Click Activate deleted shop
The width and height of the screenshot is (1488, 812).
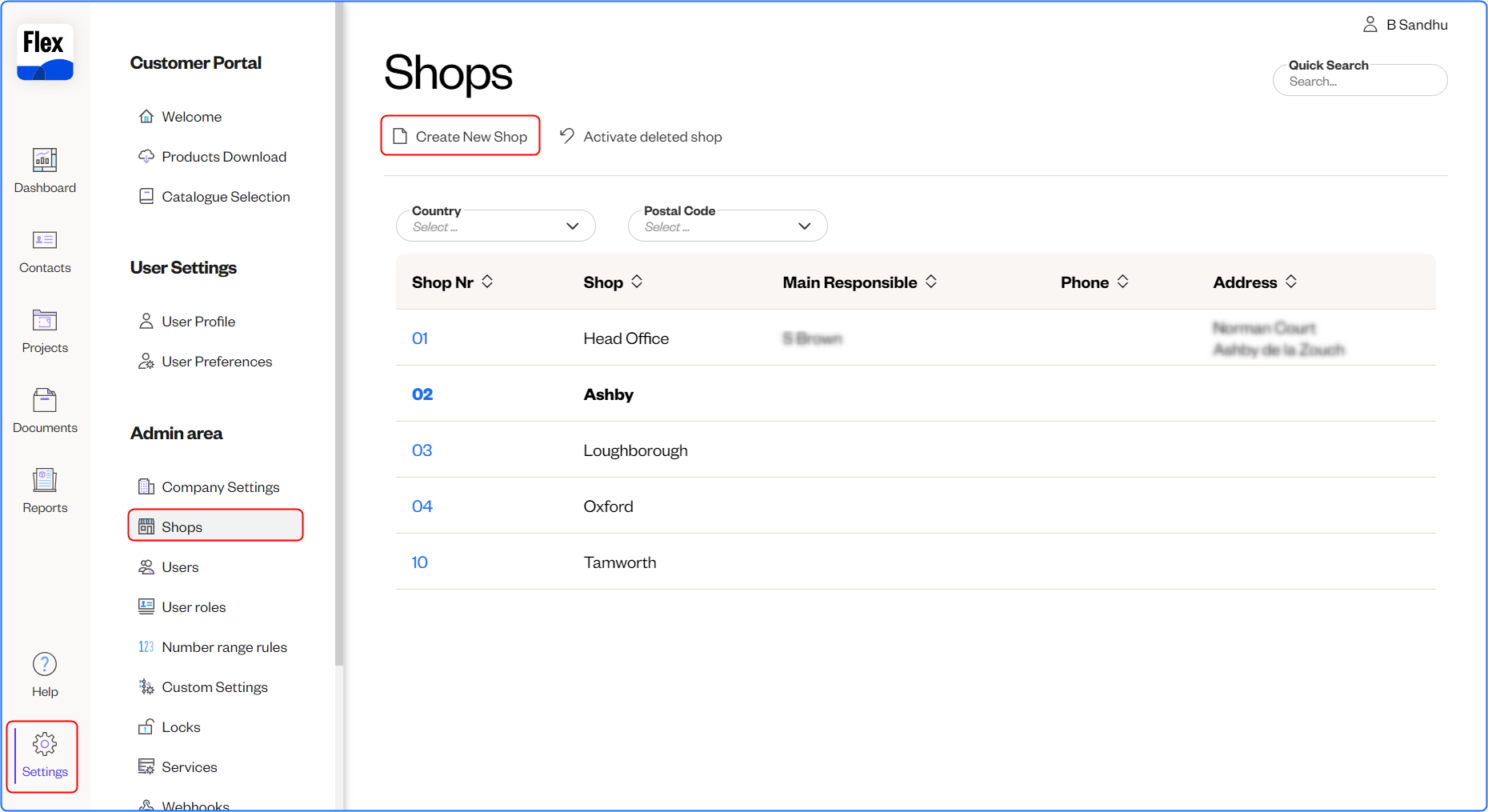tap(640, 136)
